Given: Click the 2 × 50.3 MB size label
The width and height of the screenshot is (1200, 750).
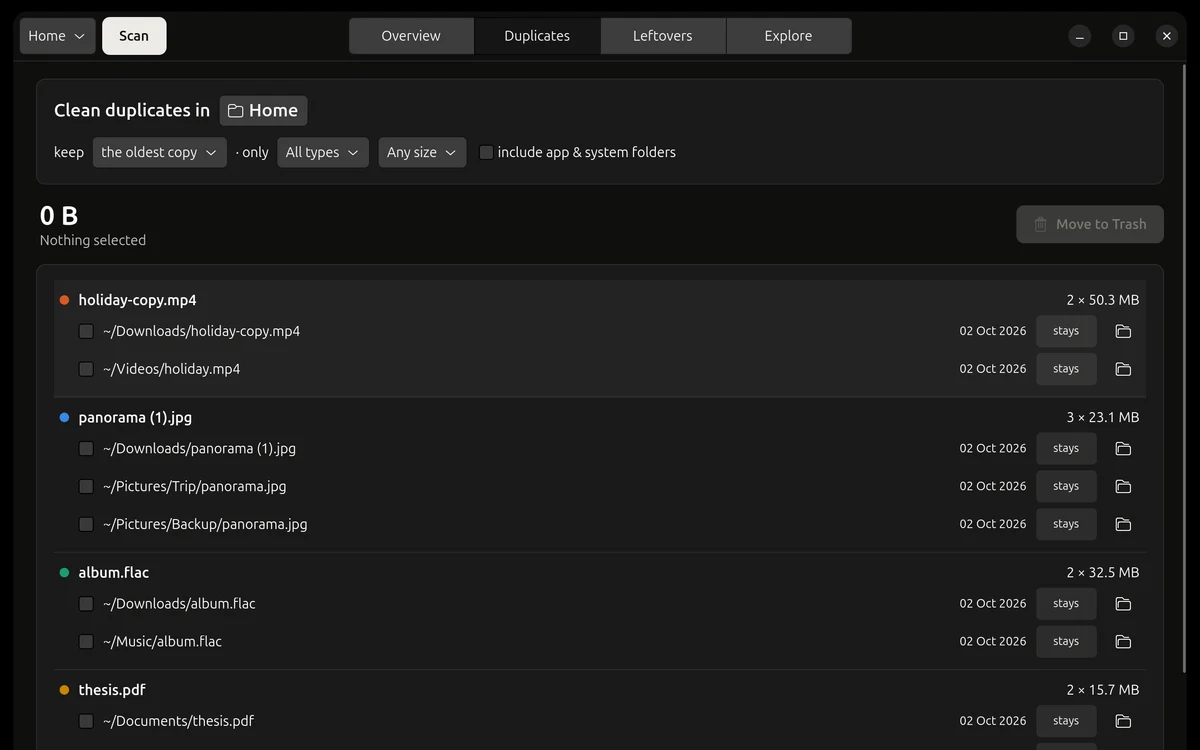Looking at the screenshot, I should click(1102, 300).
